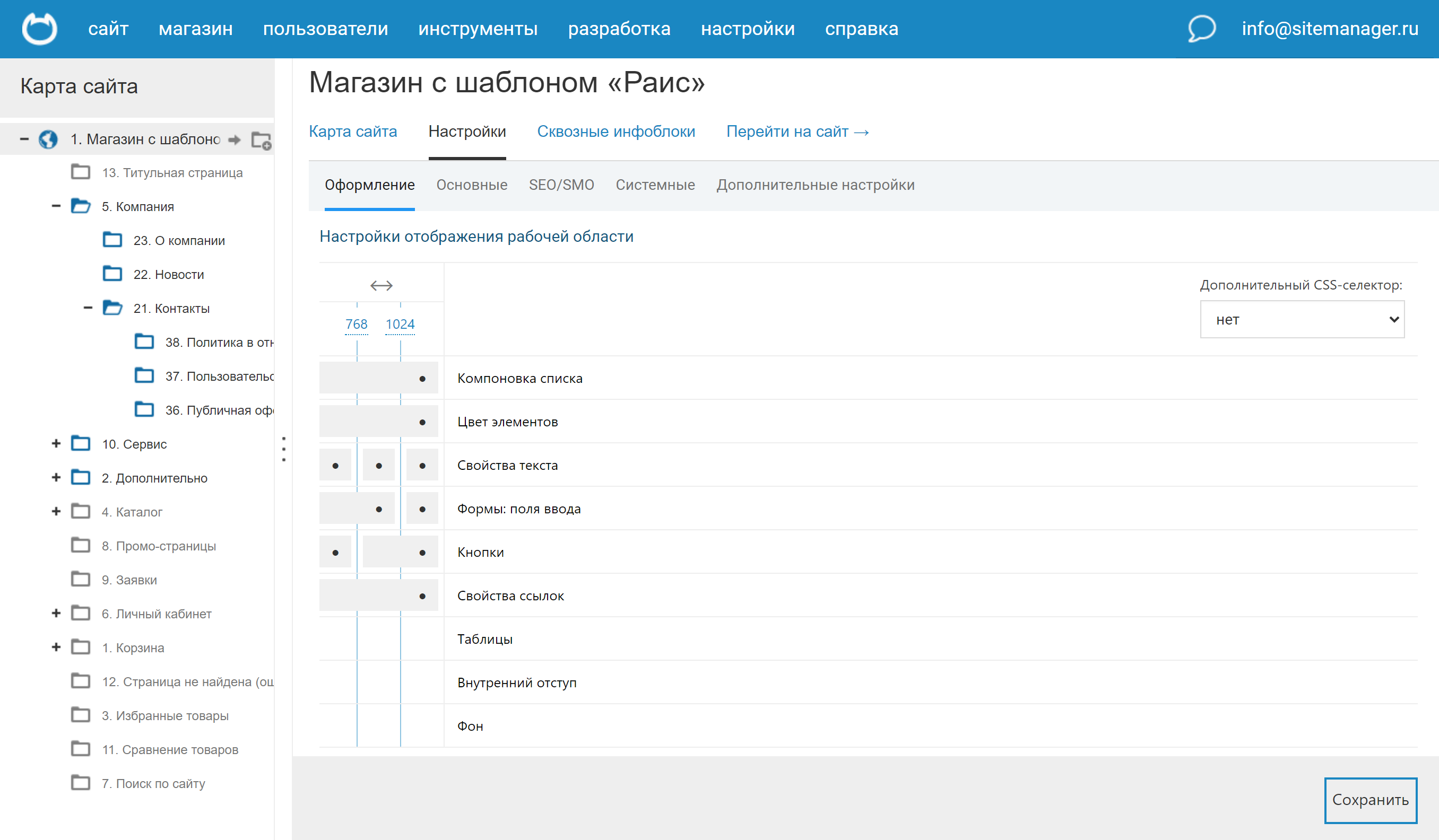Follow the Перейти на сайт link
The height and width of the screenshot is (840, 1439).
point(797,132)
